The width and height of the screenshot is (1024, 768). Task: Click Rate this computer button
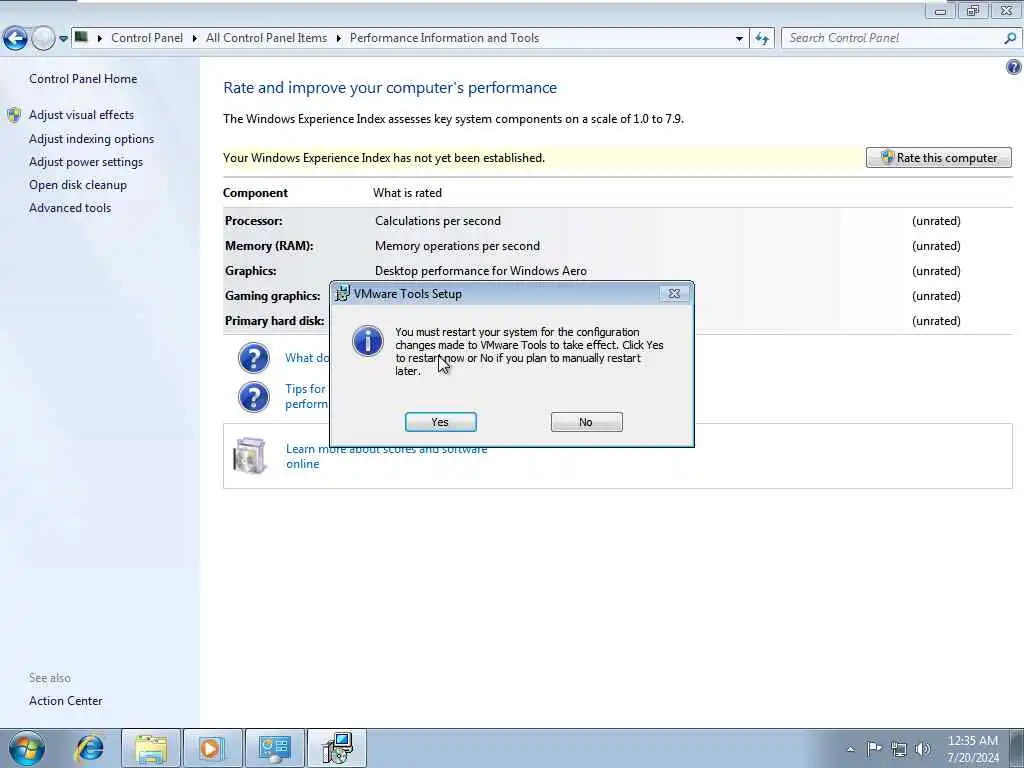[938, 157]
